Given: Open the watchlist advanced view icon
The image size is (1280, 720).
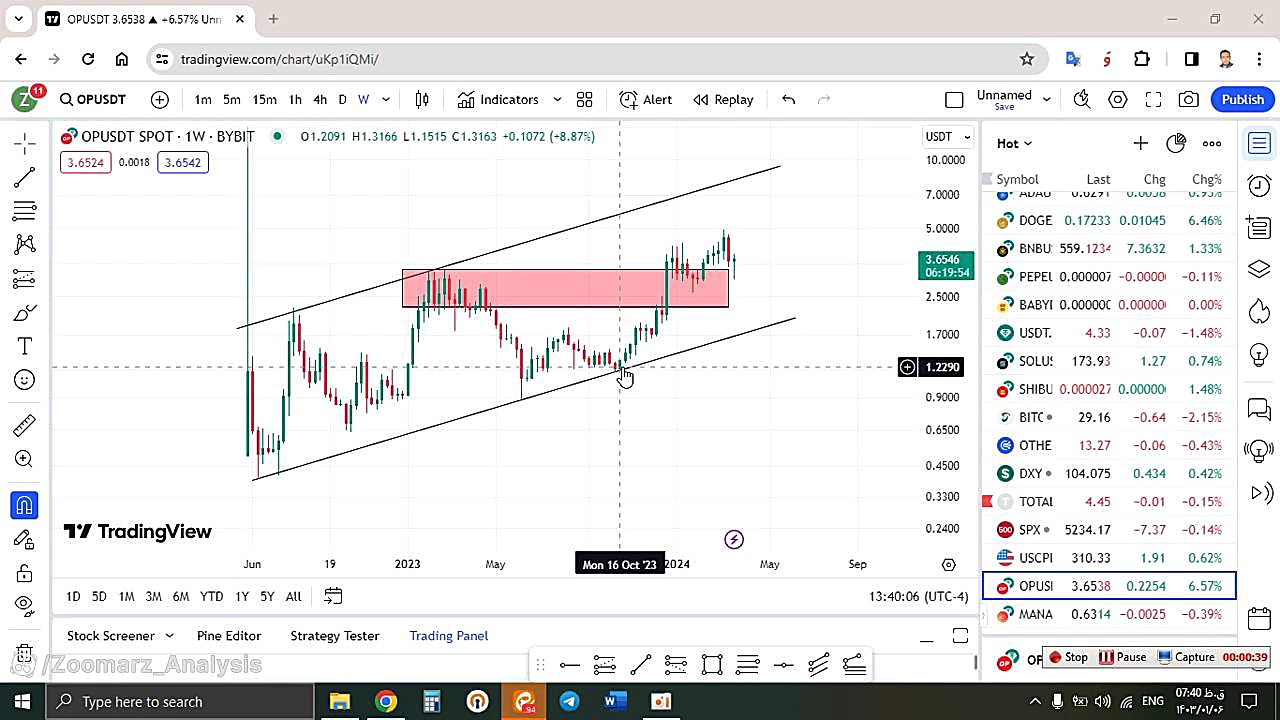Looking at the screenshot, I should click(1176, 143).
